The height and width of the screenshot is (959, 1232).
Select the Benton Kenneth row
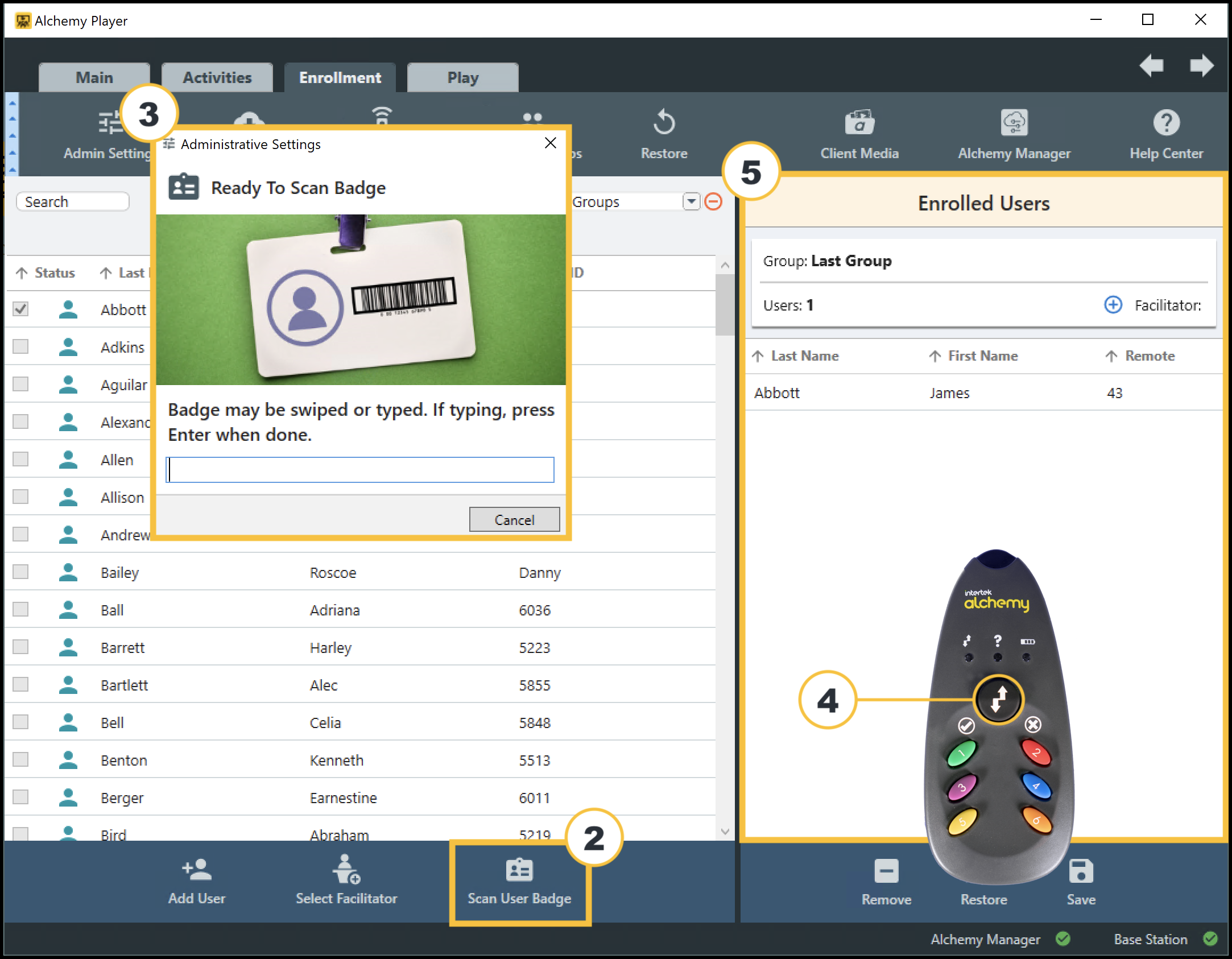click(361, 759)
